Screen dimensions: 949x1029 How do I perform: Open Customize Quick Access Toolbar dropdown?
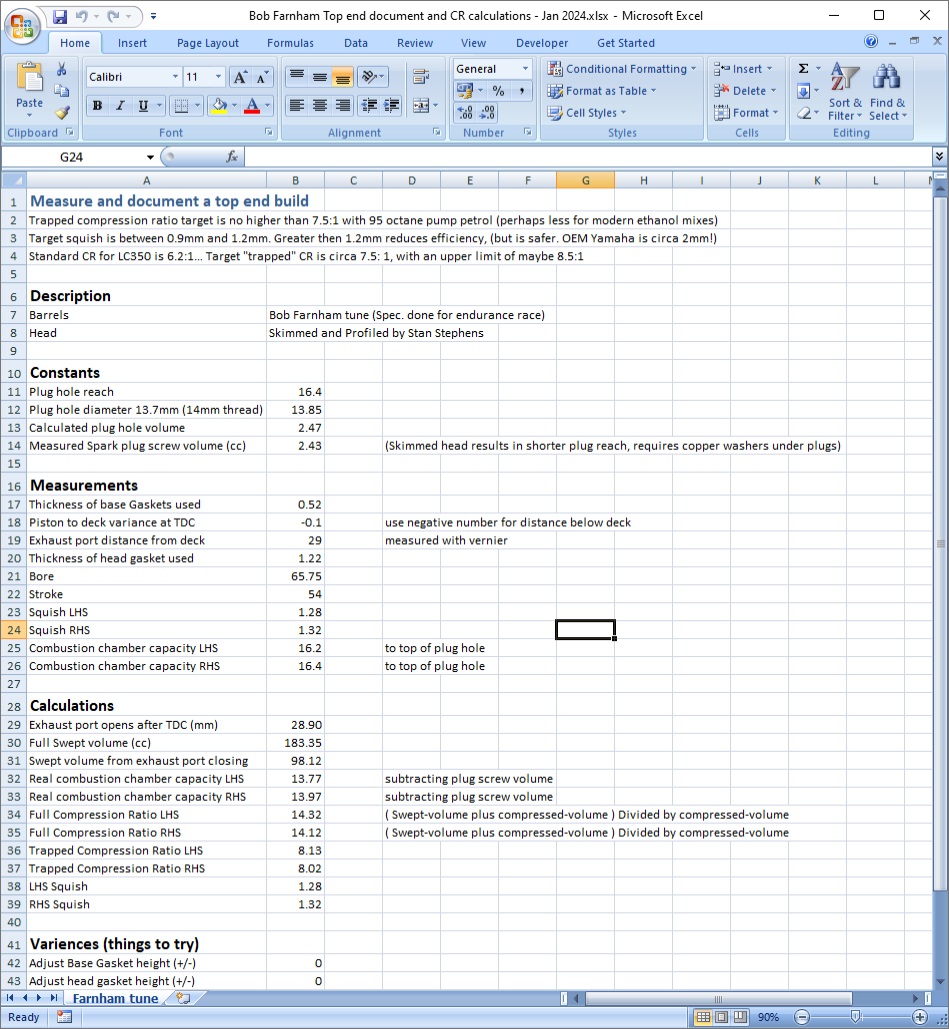point(153,16)
